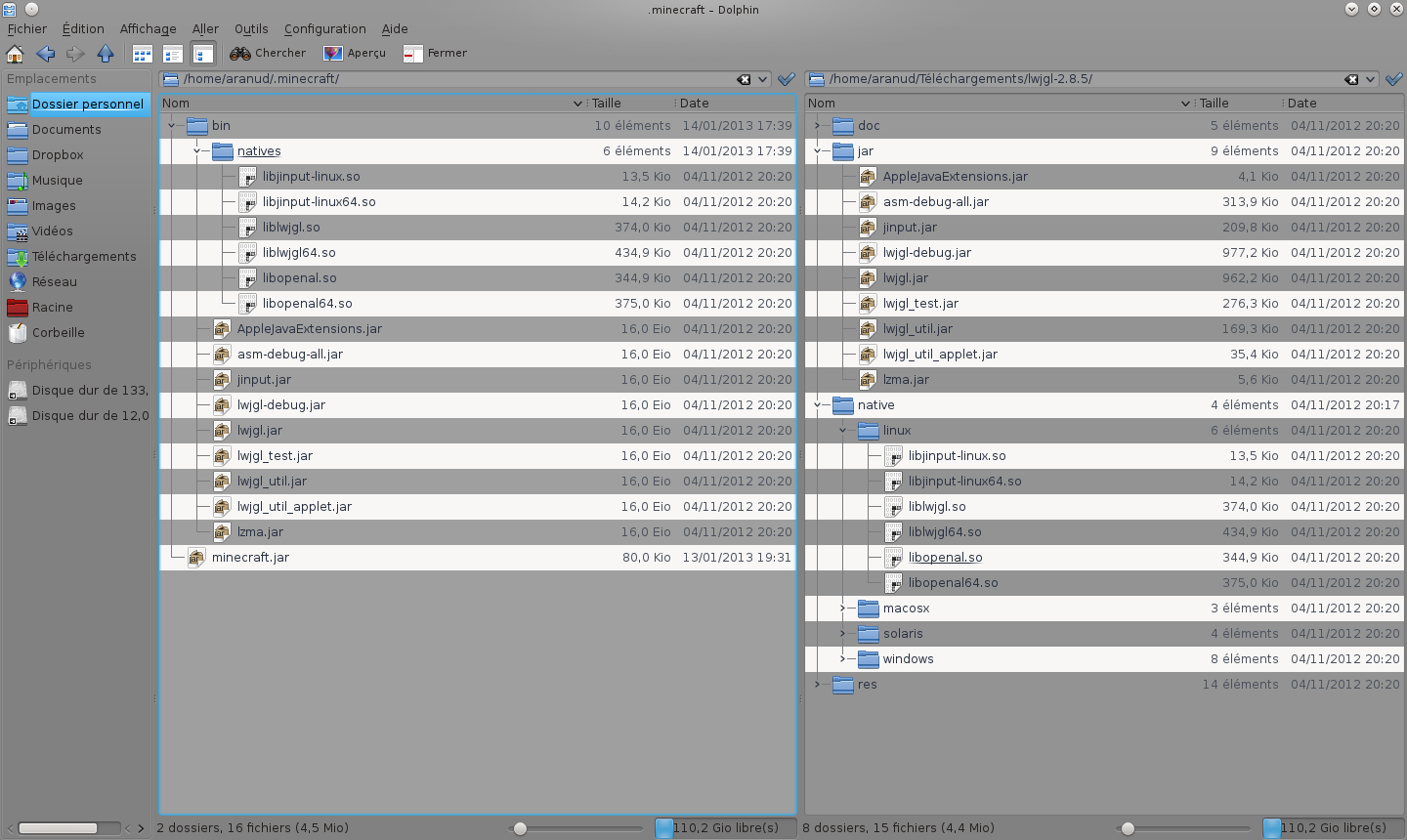Open right location bar history dropdown
Screen dimensions: 1407x840
1370,79
